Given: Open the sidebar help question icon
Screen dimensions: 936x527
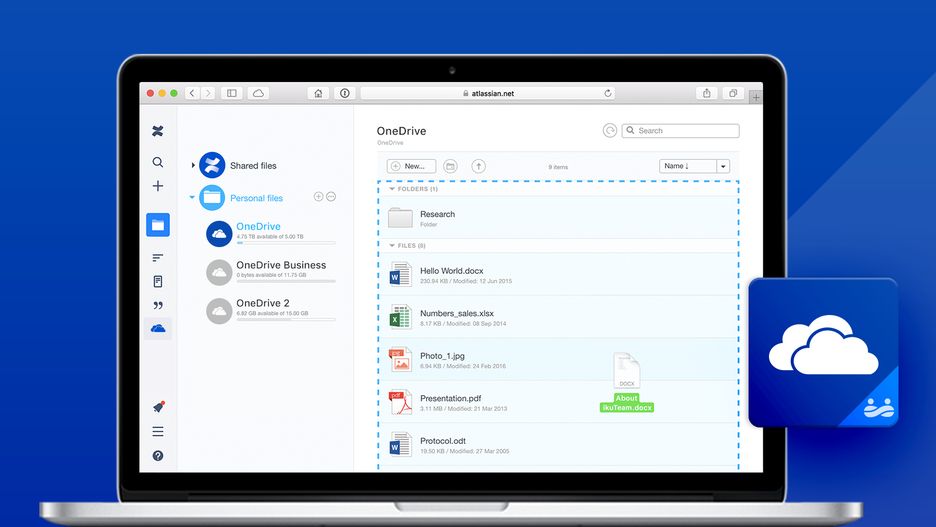Looking at the screenshot, I should [x=158, y=456].
